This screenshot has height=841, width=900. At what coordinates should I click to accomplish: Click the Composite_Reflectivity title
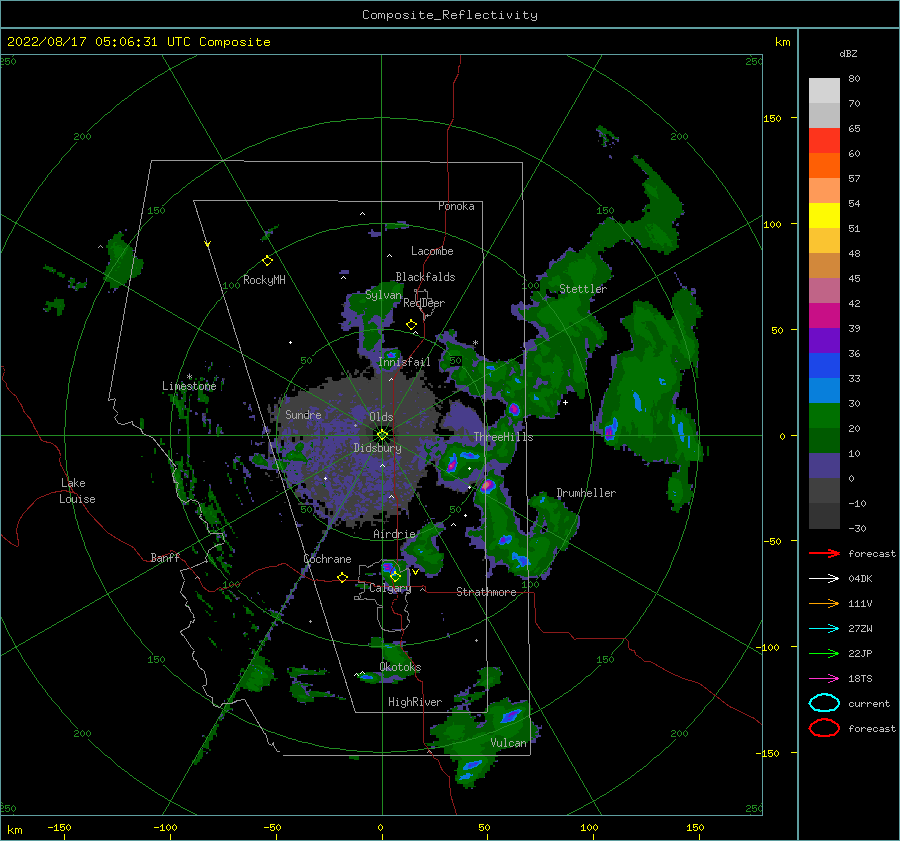pyautogui.click(x=450, y=15)
